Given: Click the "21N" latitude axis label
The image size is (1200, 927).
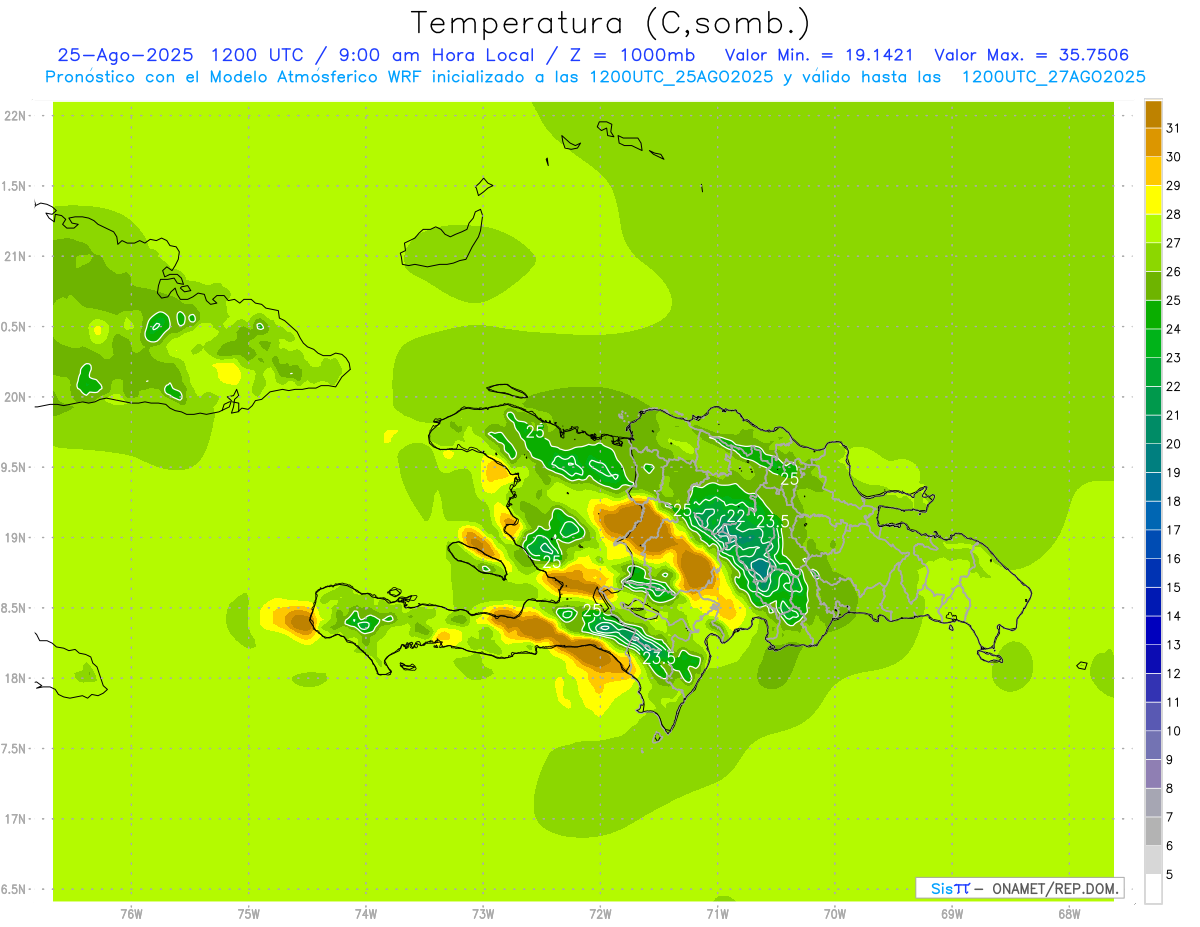Looking at the screenshot, I should 15,257.
